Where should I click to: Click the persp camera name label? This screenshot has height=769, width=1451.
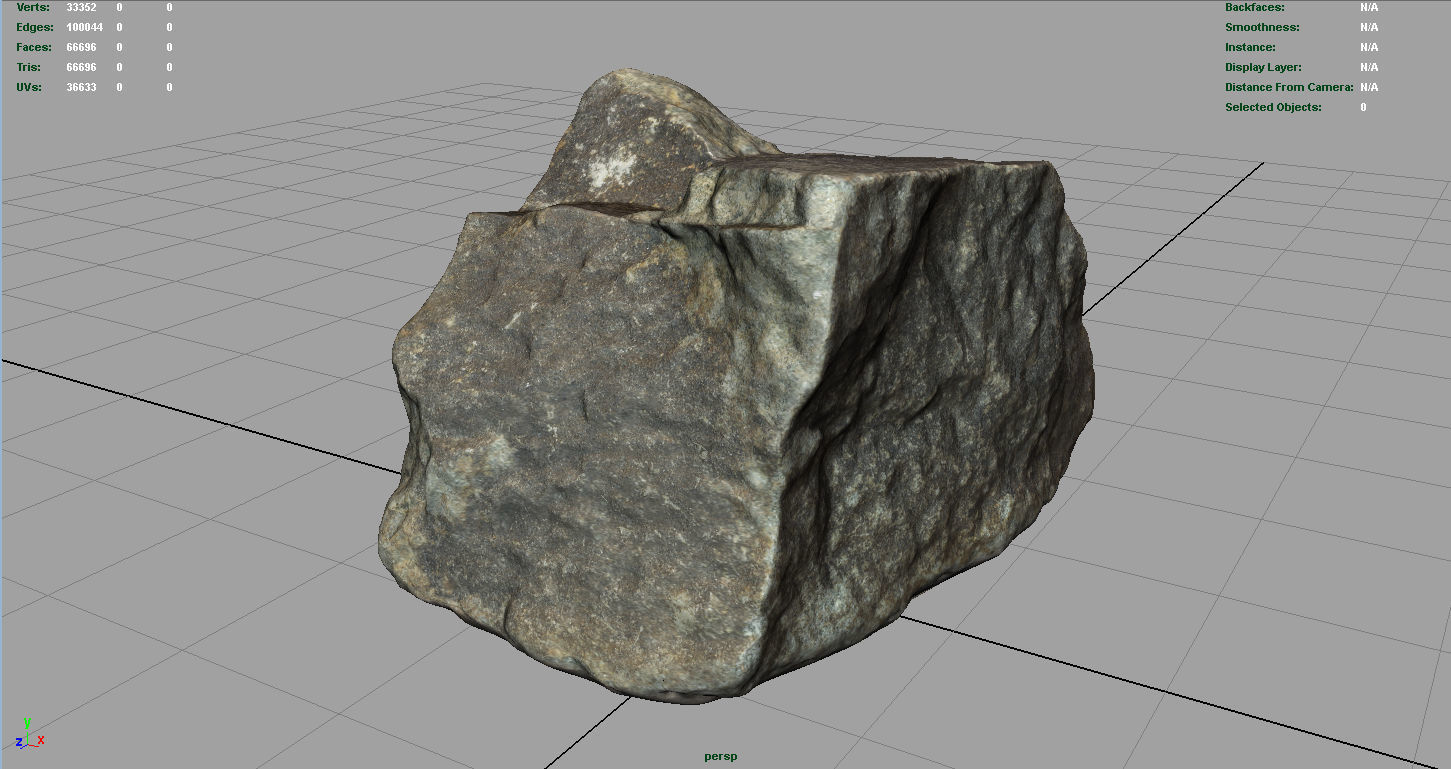point(720,756)
